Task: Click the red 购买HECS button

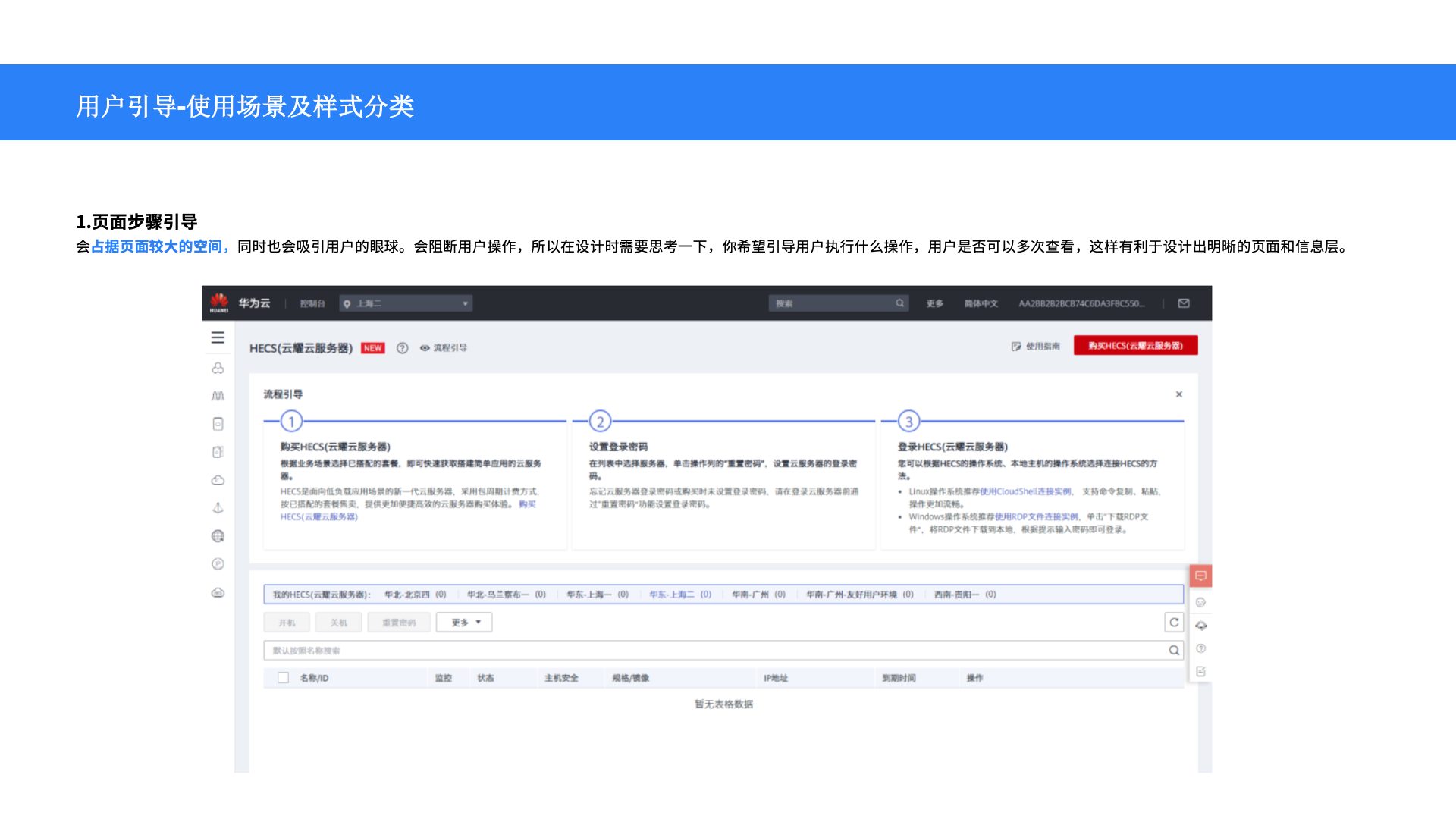Action: (x=1135, y=346)
